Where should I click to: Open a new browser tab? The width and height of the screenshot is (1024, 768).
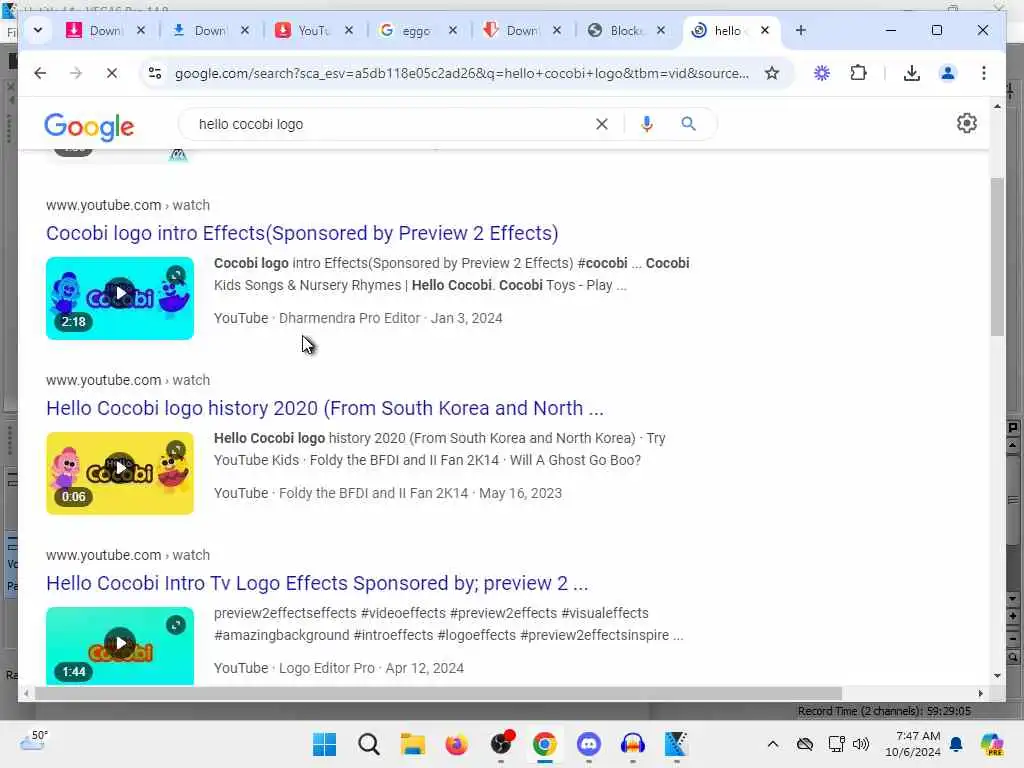[x=801, y=30]
